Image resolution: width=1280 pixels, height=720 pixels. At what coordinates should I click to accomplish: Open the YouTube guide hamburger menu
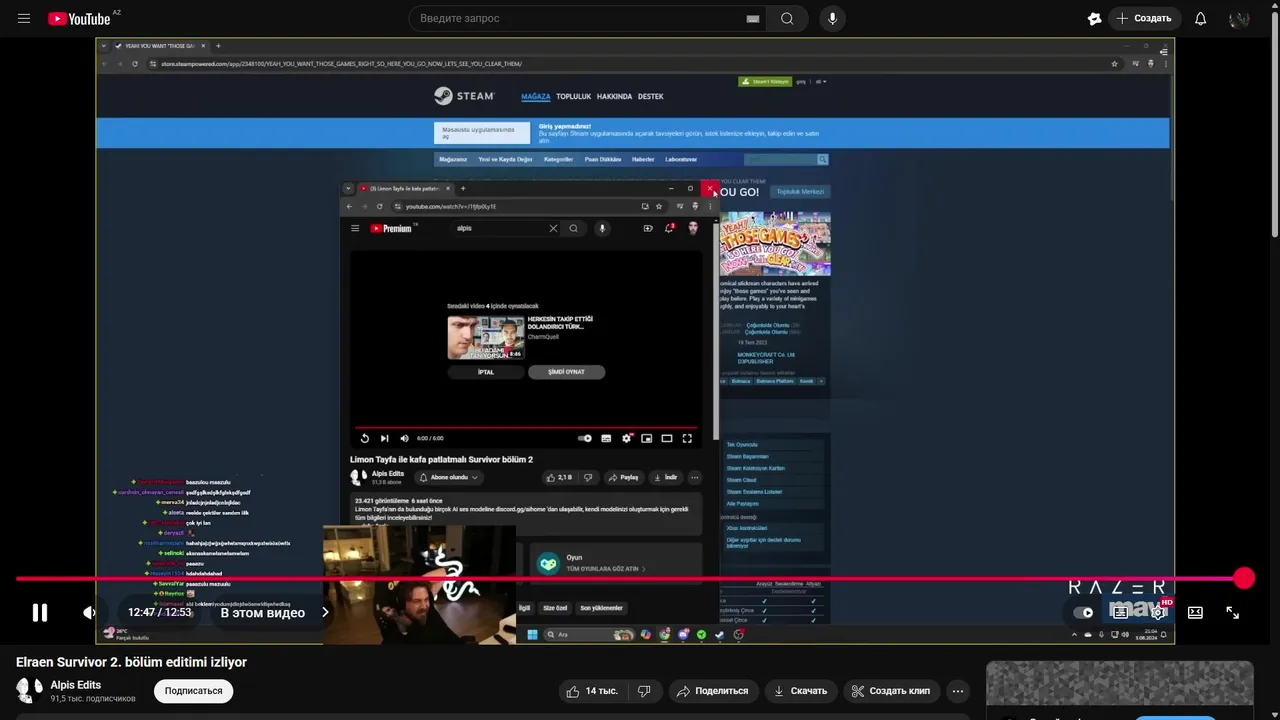pos(24,19)
